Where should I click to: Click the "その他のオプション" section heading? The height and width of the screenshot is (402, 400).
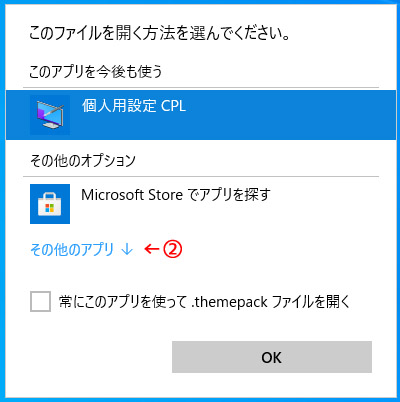[x=83, y=160]
